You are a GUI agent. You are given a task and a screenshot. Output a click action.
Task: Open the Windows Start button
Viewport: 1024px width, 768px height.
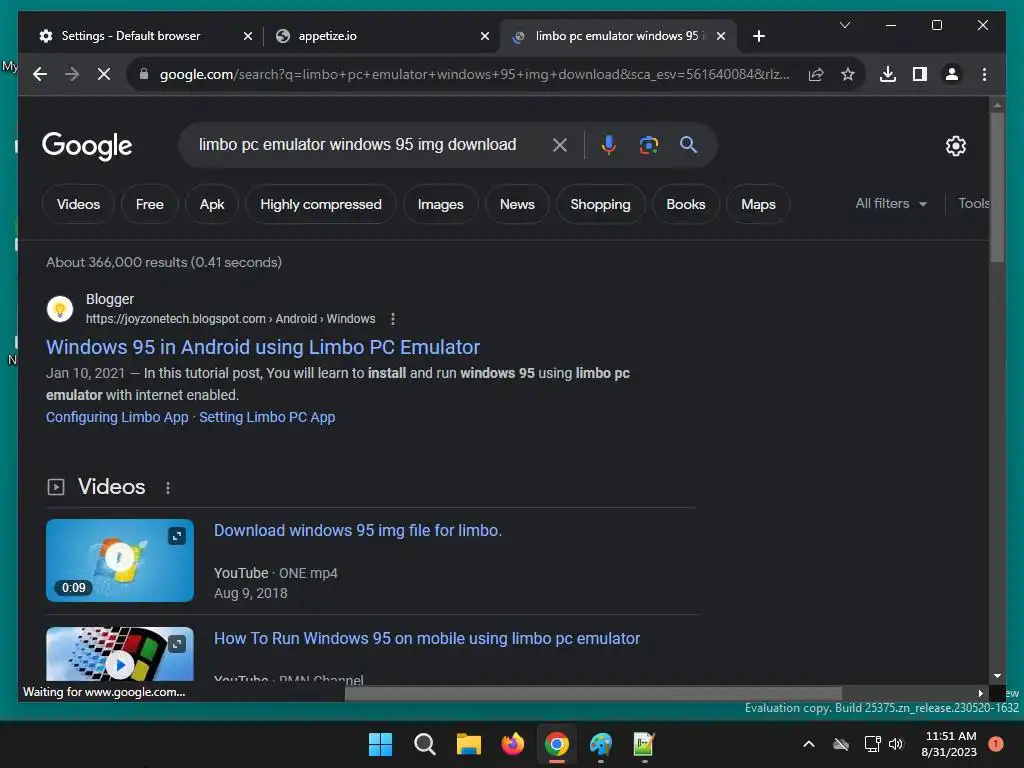tap(380, 744)
